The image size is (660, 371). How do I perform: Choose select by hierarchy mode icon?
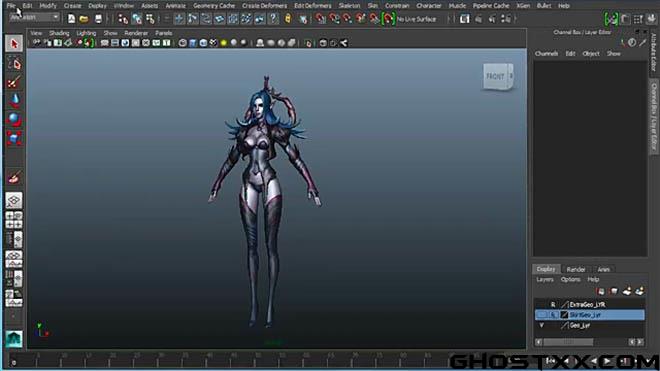pyautogui.click(x=123, y=19)
